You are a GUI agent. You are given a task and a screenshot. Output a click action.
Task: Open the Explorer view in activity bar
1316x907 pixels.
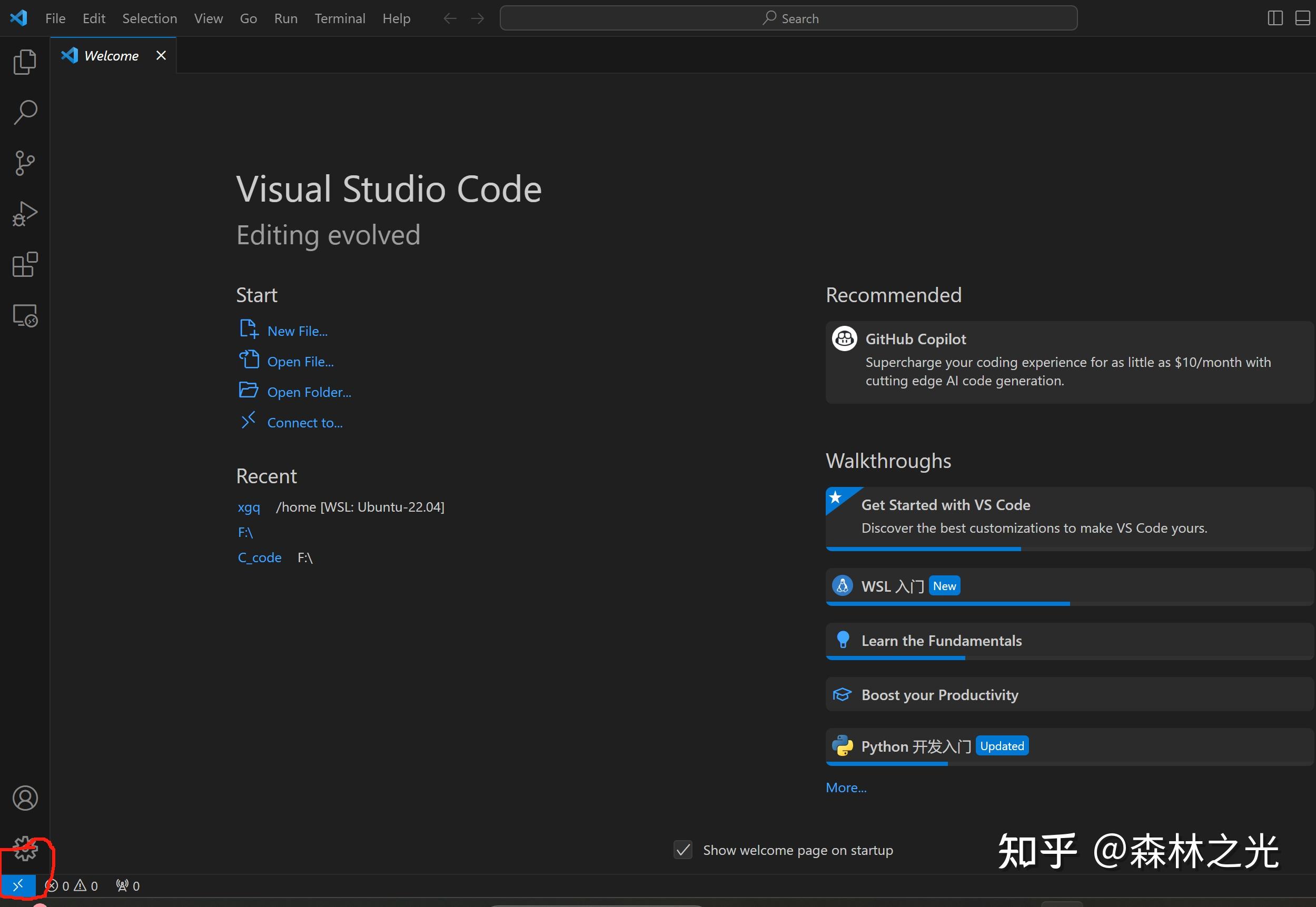coord(24,62)
